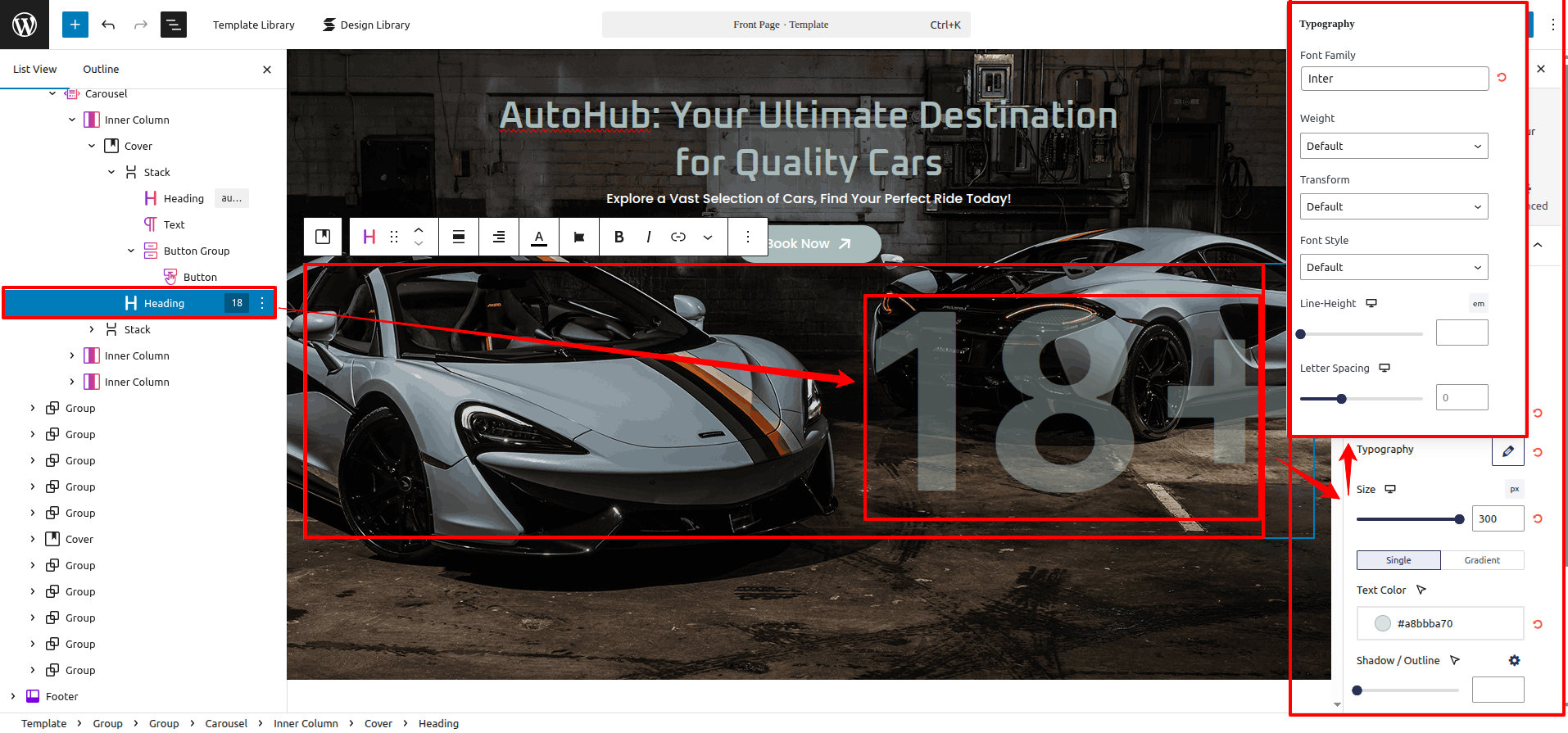Viewport: 1568px width, 733px height.
Task: Expand the top-level Cover item
Action: point(33,539)
